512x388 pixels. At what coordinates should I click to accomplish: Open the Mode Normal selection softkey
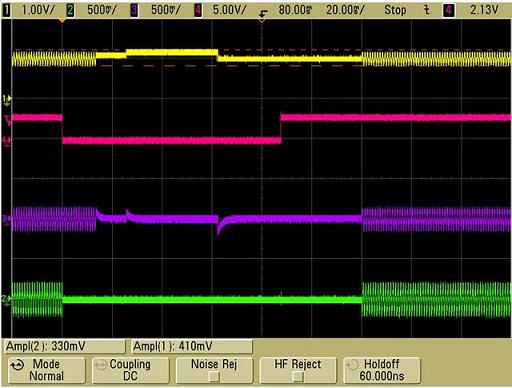[x=47, y=370]
